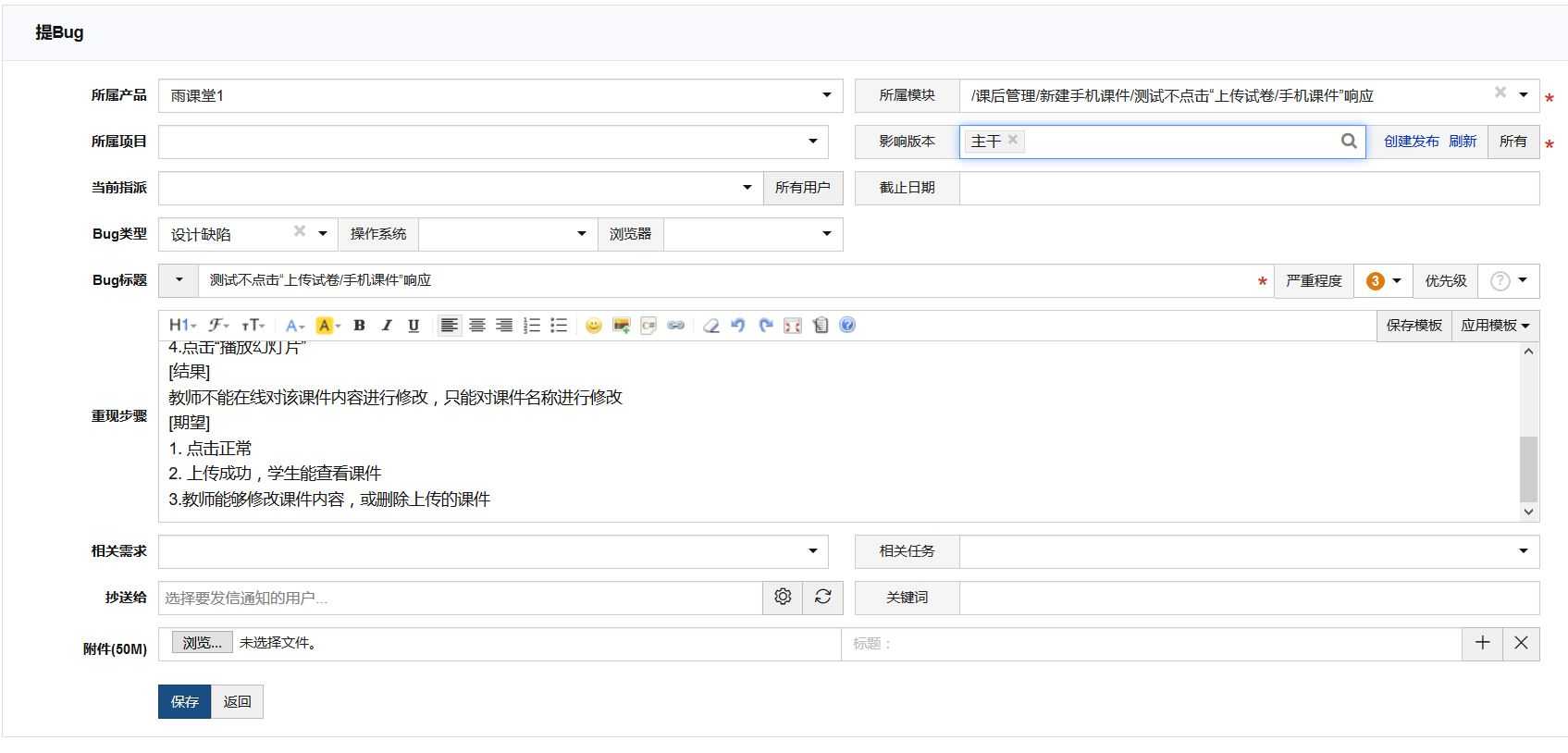Clear the 设计缺陷 Bug type selection

(x=300, y=230)
